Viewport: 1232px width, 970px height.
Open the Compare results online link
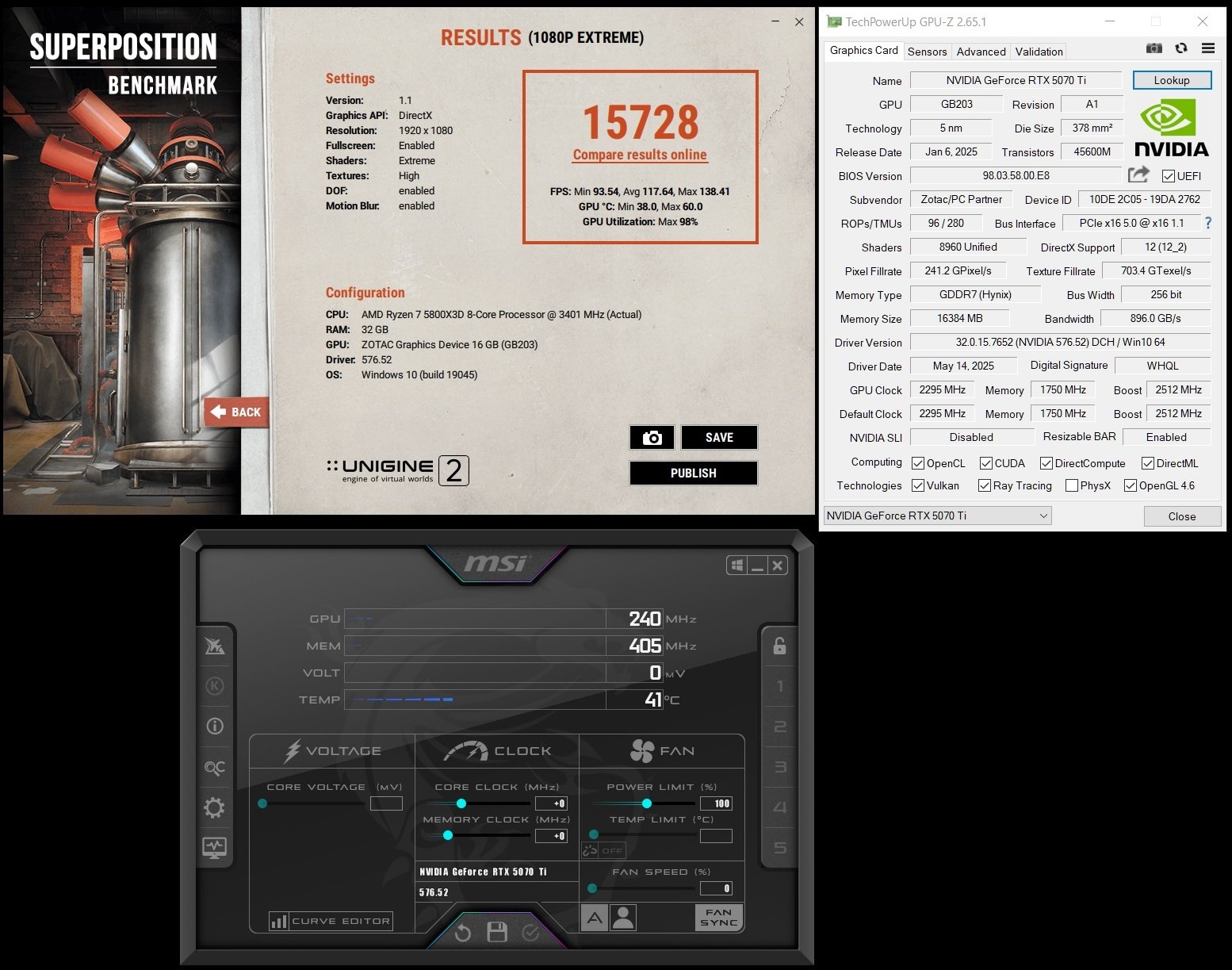[x=640, y=155]
